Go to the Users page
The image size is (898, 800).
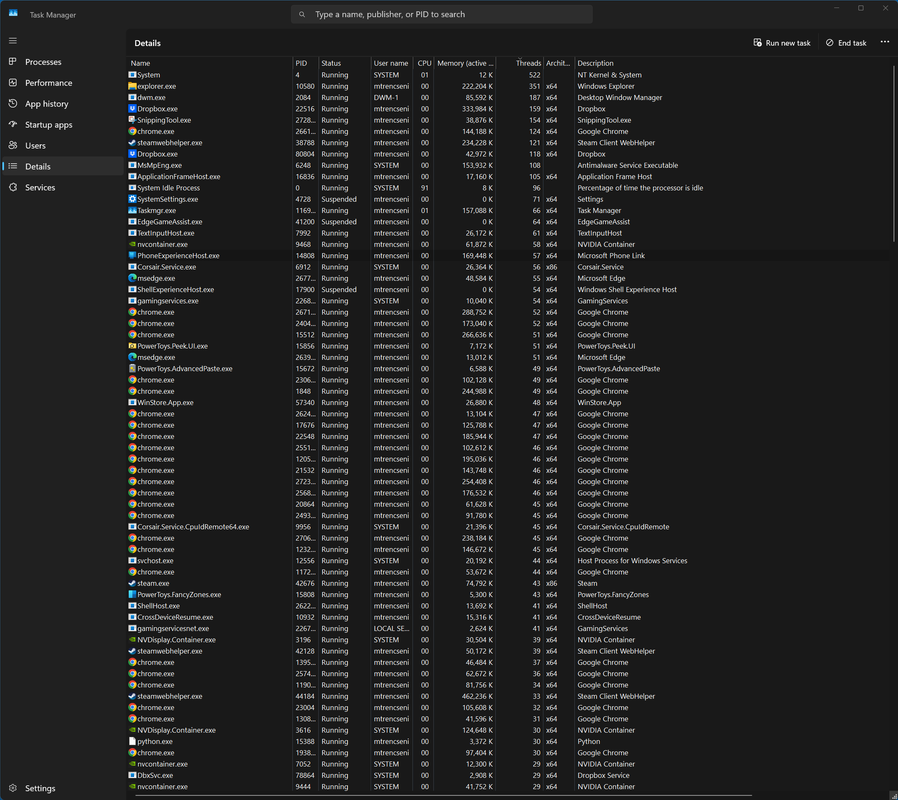pos(62,145)
